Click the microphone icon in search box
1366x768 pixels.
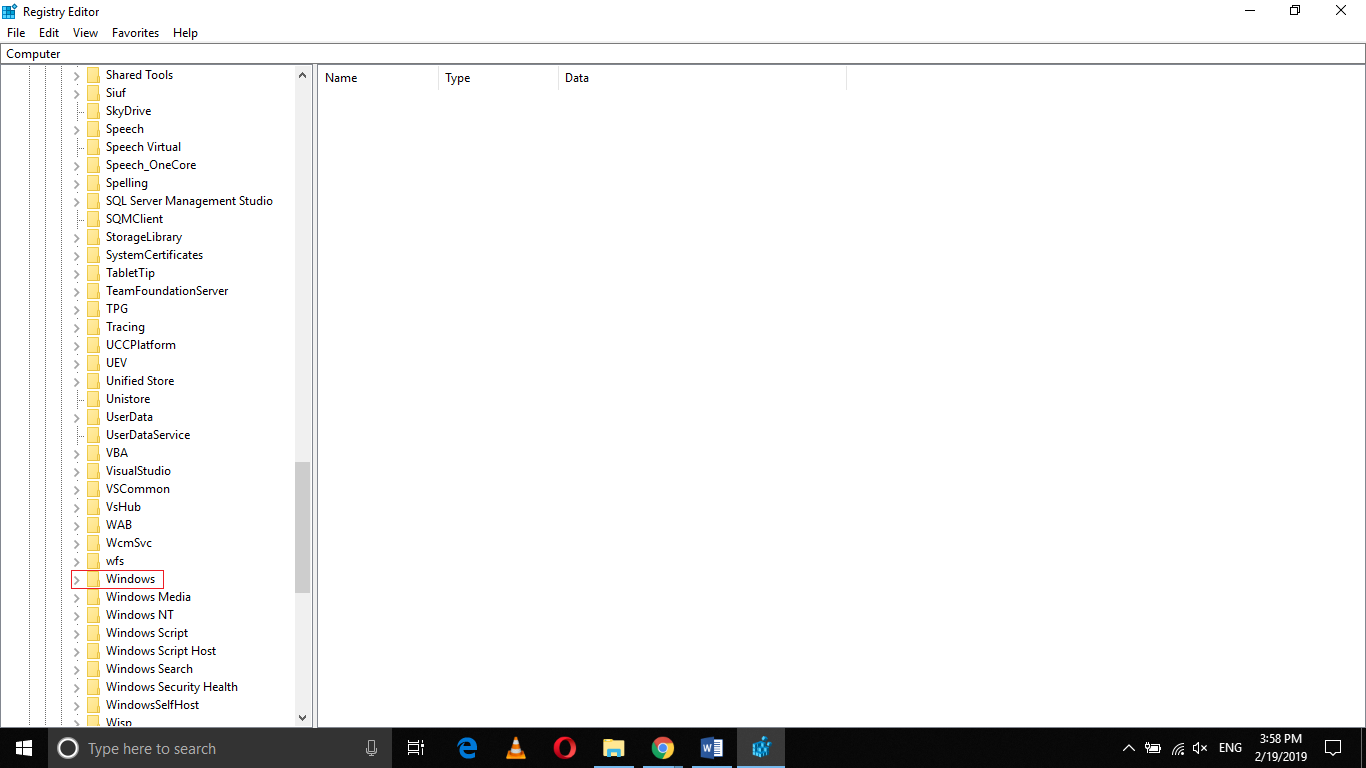tap(372, 748)
